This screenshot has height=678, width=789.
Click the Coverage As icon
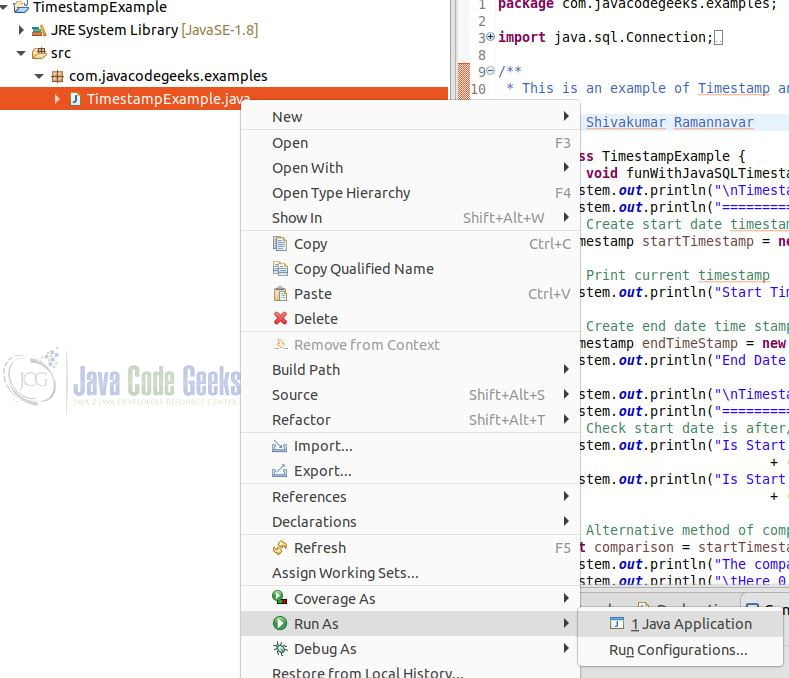(280, 598)
